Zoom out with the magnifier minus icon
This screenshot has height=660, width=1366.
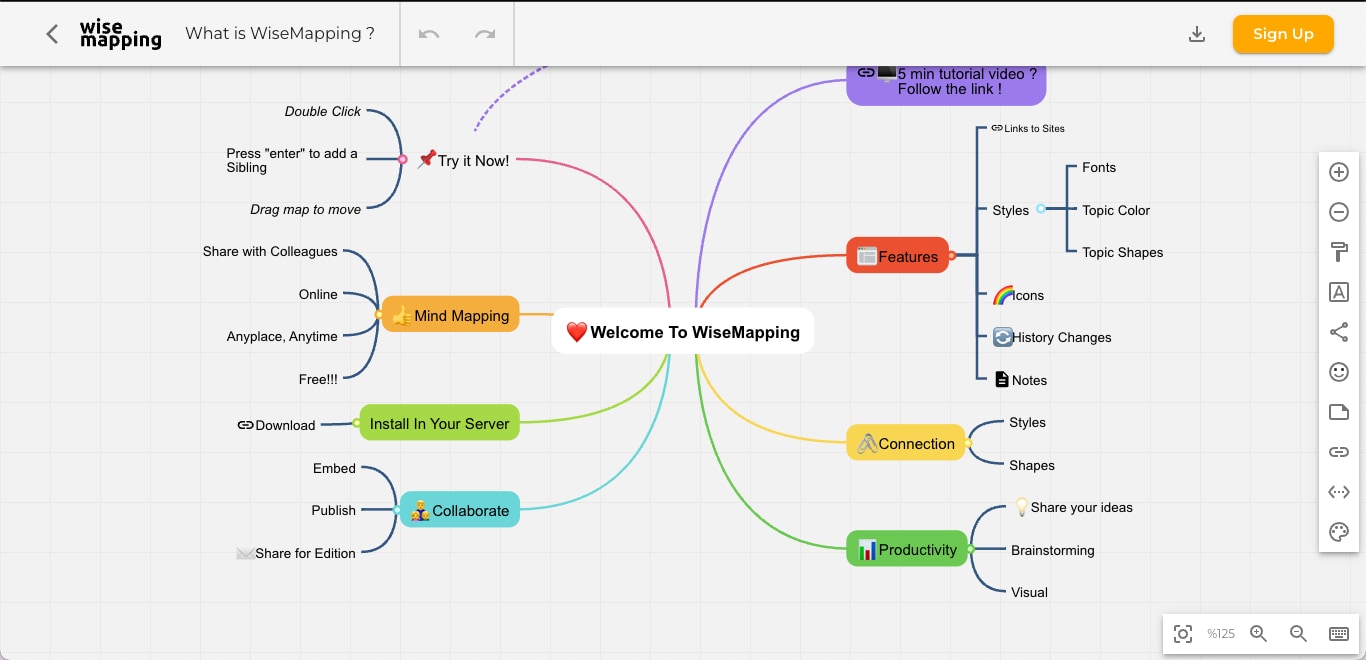coord(1299,633)
